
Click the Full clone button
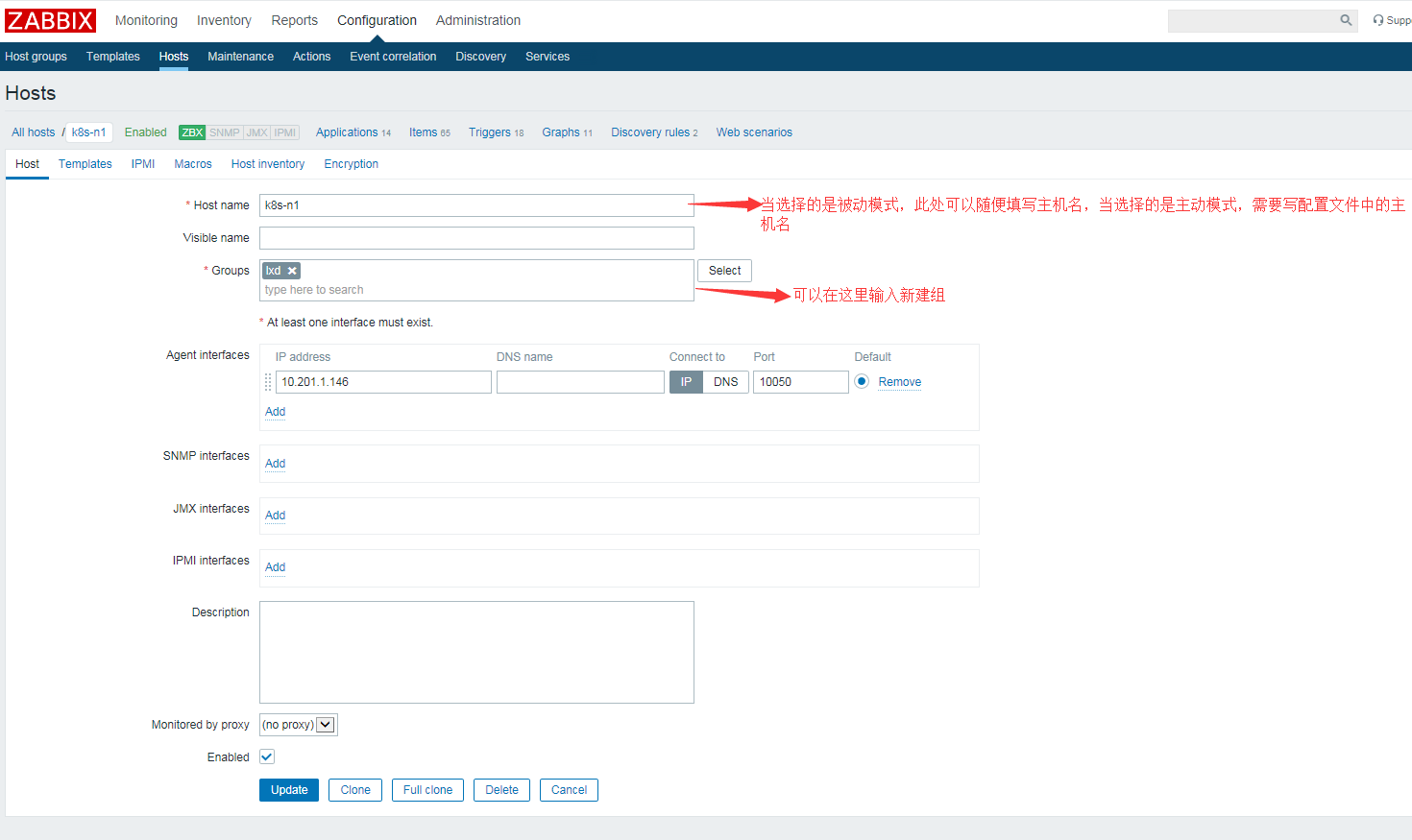point(427,790)
